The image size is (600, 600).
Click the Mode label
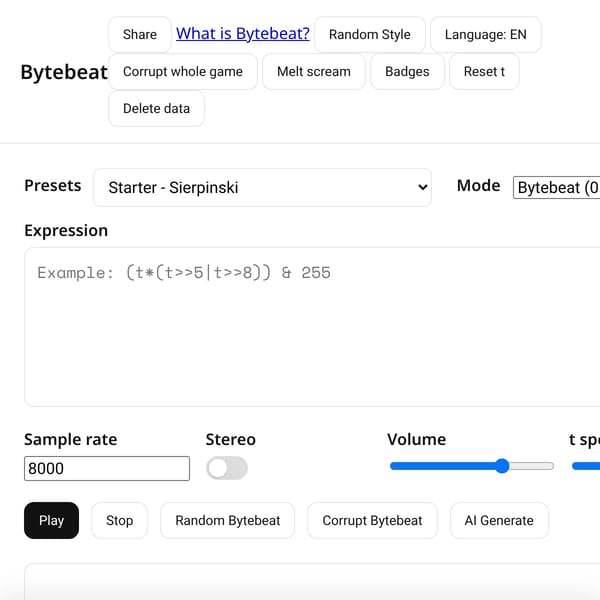tap(478, 186)
